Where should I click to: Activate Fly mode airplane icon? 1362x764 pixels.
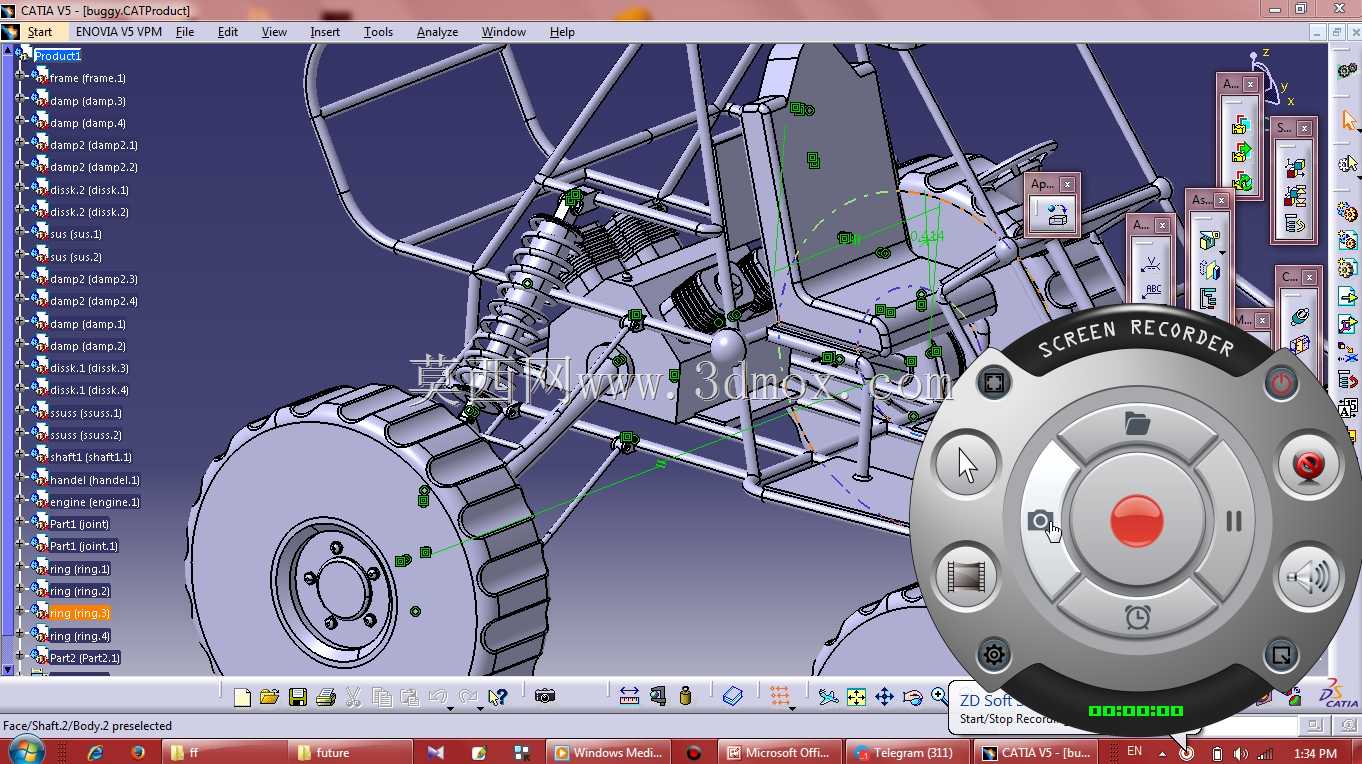click(828, 697)
